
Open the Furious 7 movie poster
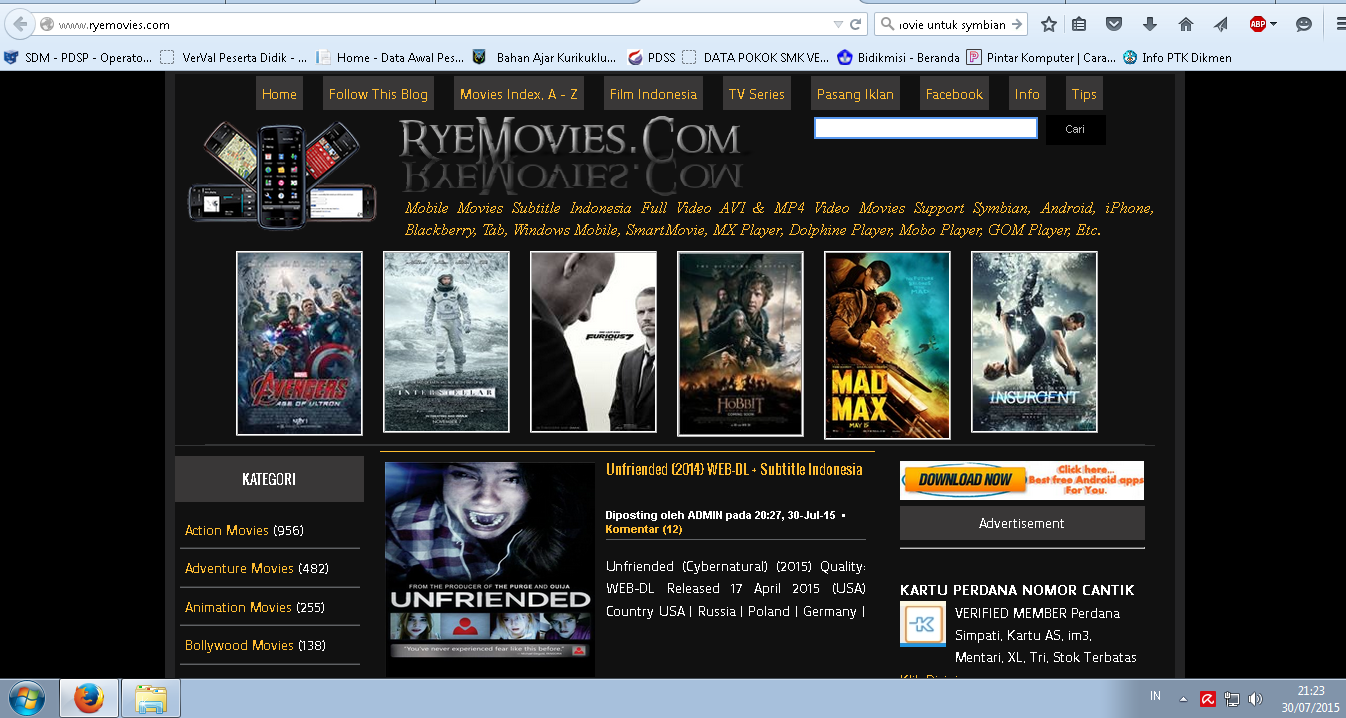593,342
